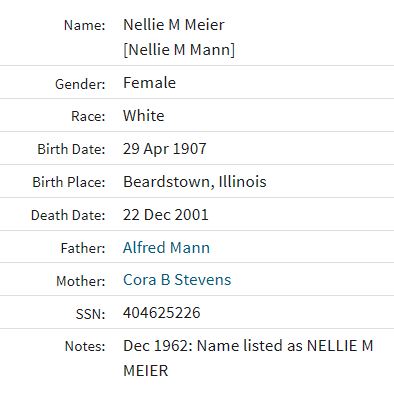The height and width of the screenshot is (394, 394).
Task: Click the Father field label
Action: click(x=83, y=248)
